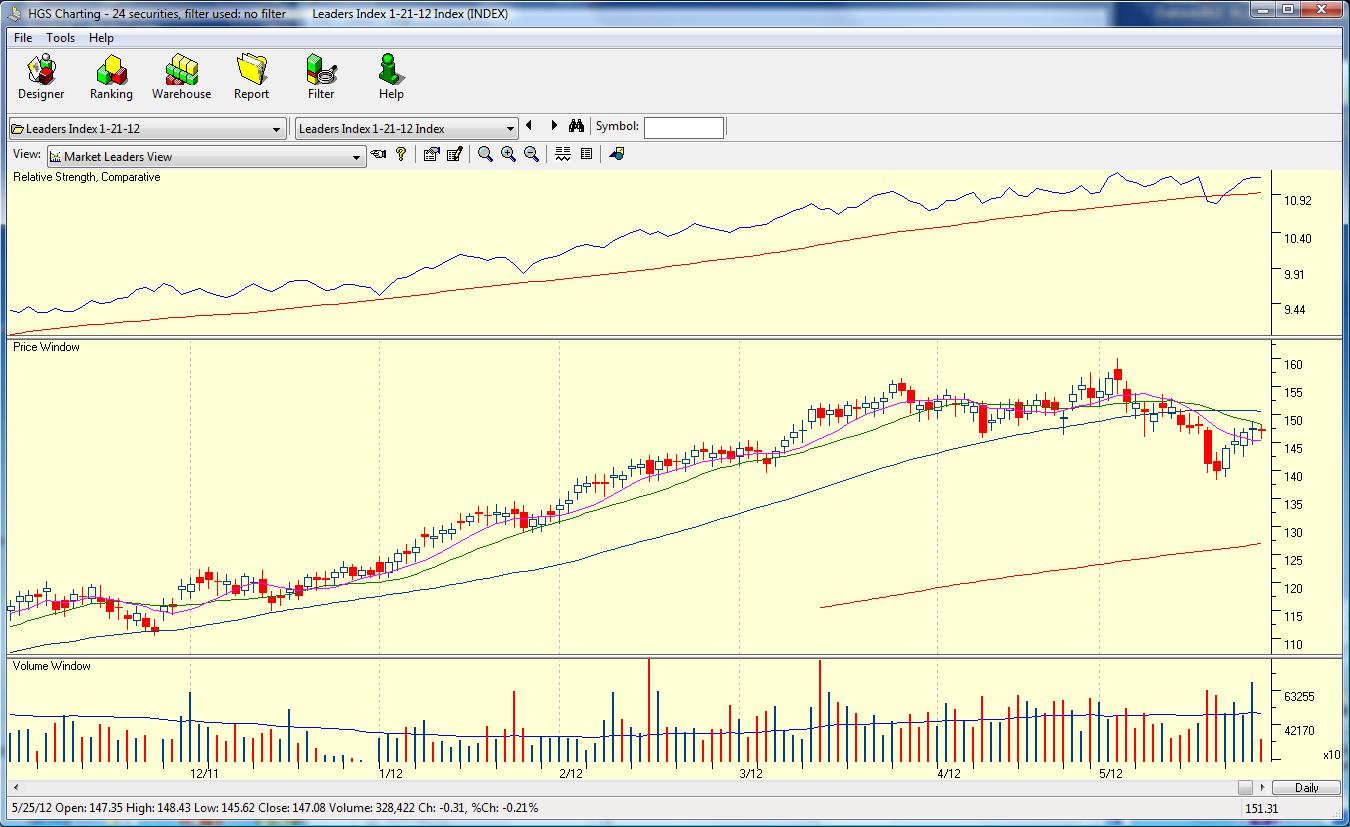Click the zoom in magnifier icon
Viewport: 1350px width, 827px height.
click(508, 154)
